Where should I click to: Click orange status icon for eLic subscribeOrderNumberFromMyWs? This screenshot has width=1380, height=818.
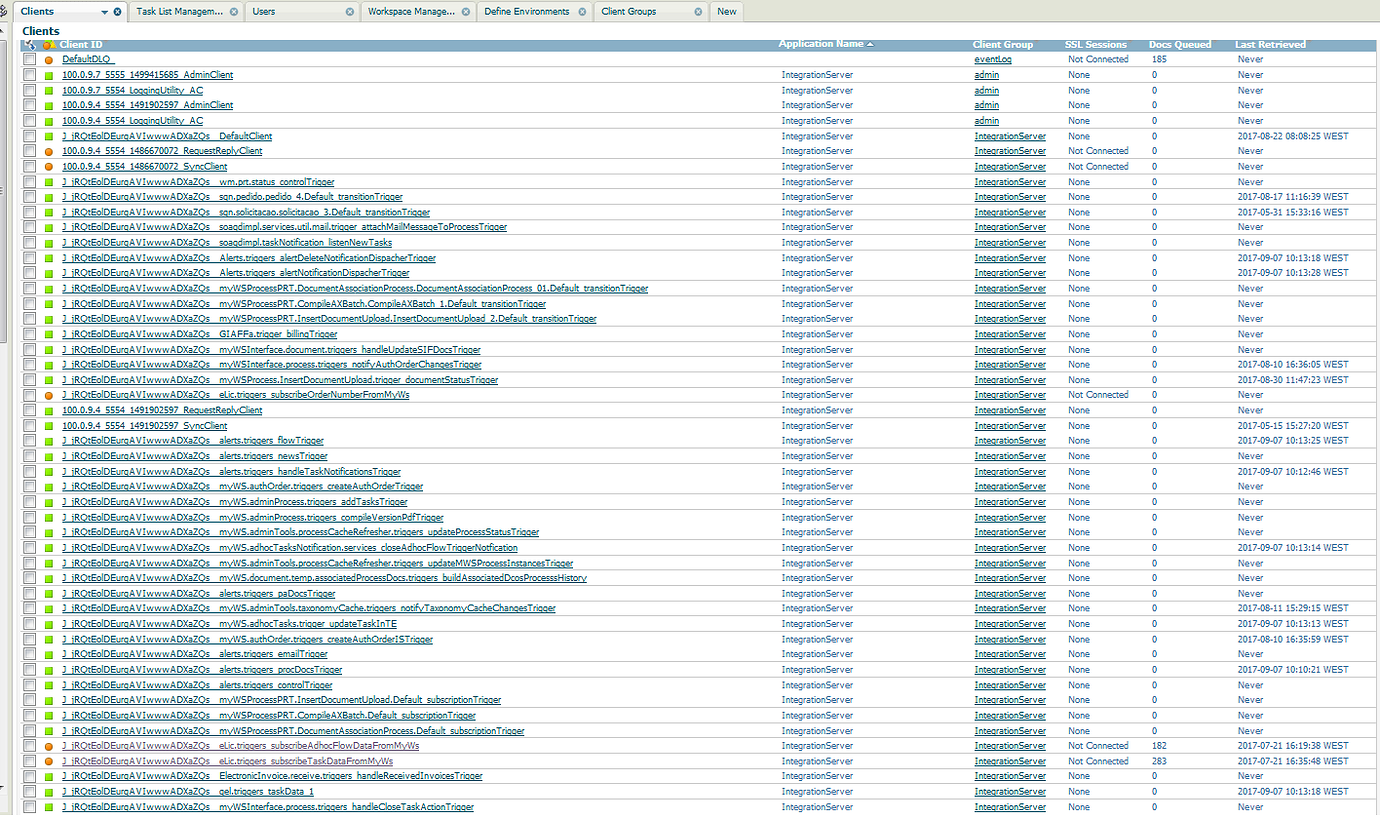point(48,396)
